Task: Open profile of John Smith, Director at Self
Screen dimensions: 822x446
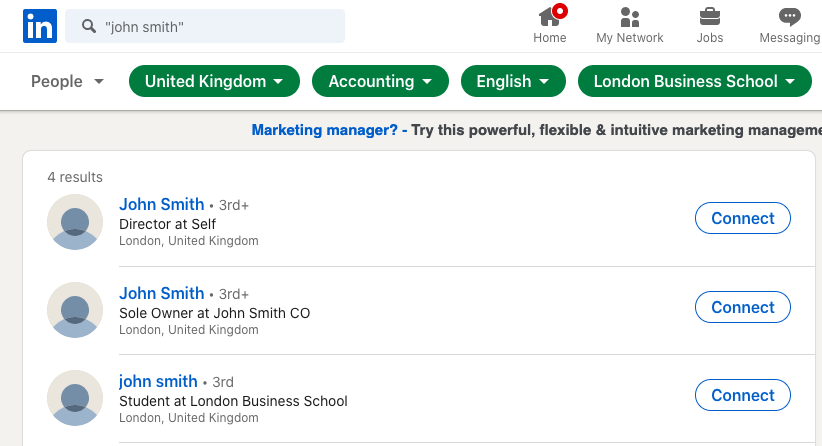Action: tap(161, 205)
